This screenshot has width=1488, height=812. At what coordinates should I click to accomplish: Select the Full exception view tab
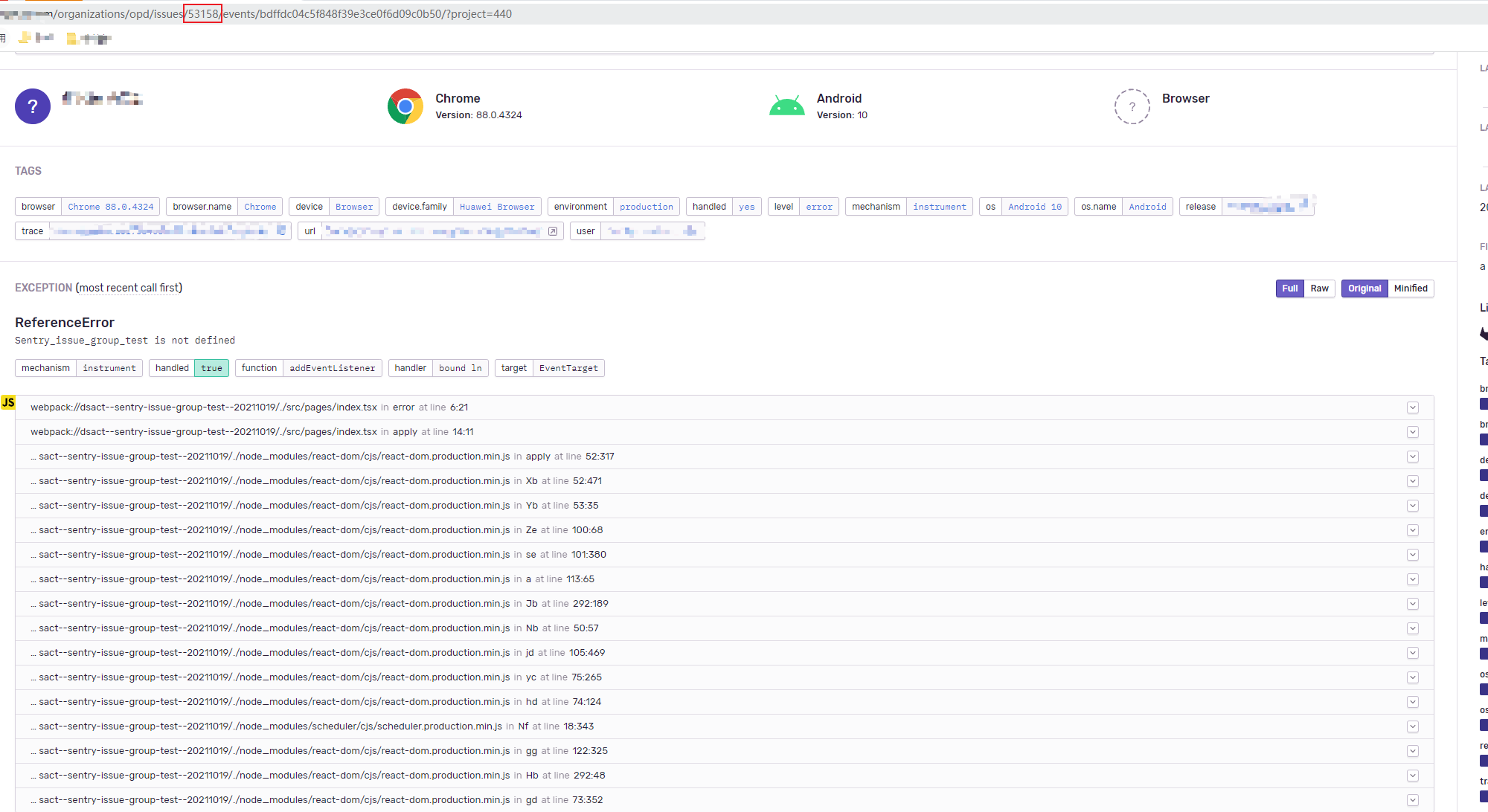tap(1289, 289)
